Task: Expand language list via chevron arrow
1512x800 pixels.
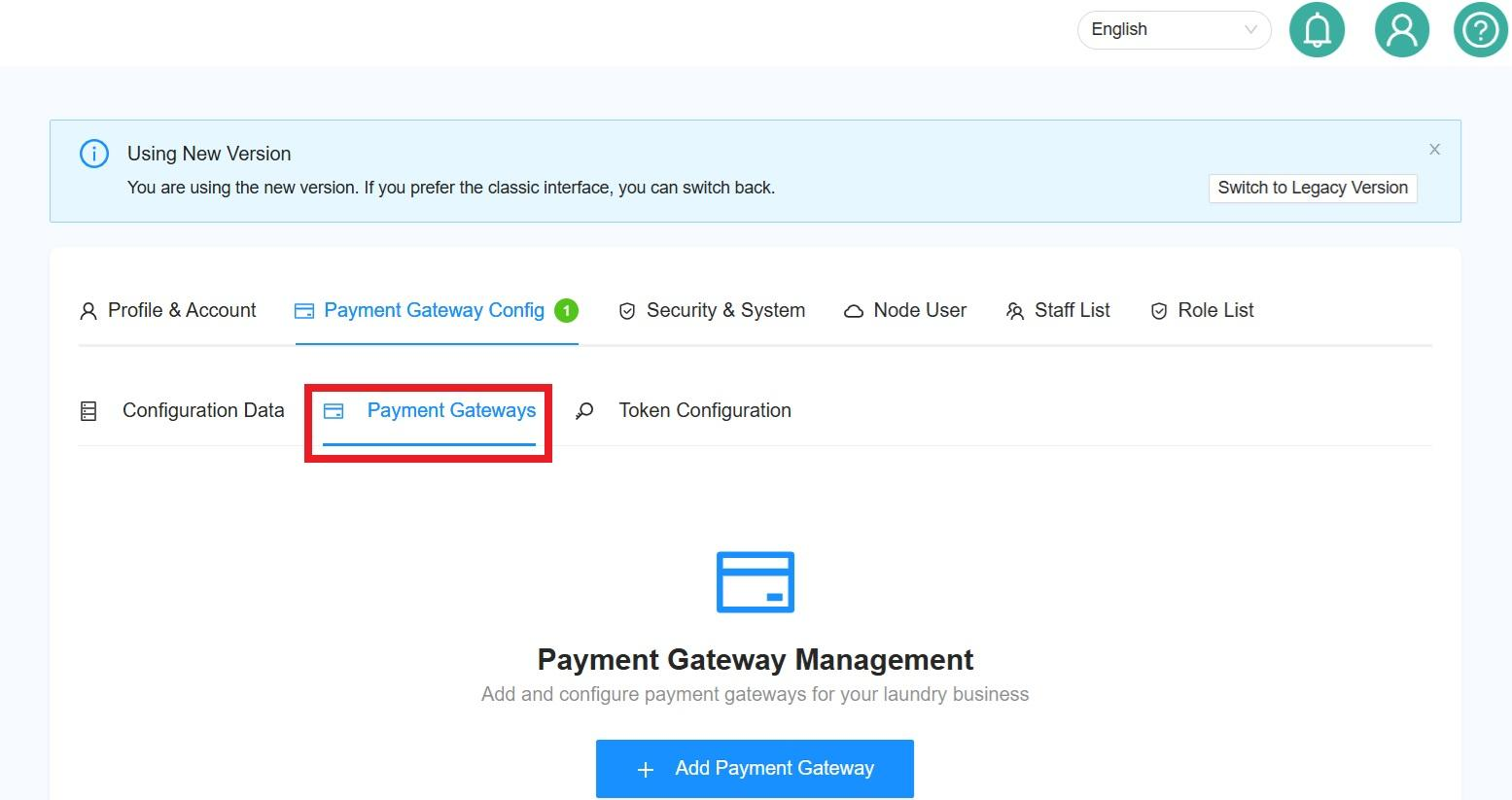Action: tap(1250, 29)
